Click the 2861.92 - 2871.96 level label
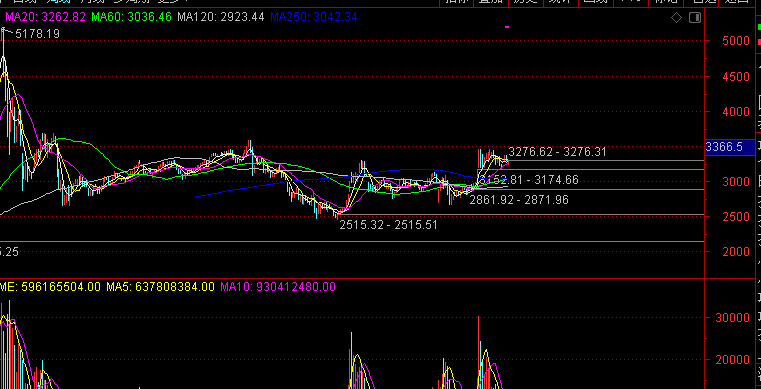761x389 pixels. (519, 200)
